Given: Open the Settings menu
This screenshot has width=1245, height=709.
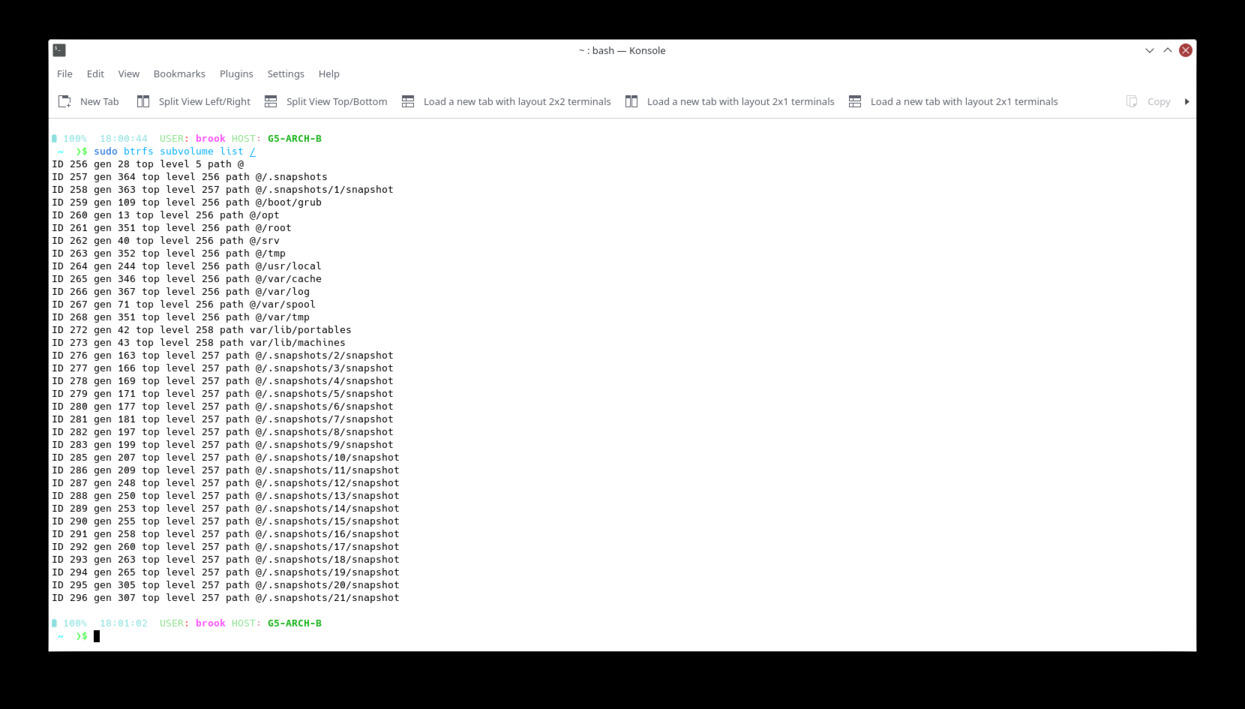Looking at the screenshot, I should click(x=285, y=73).
